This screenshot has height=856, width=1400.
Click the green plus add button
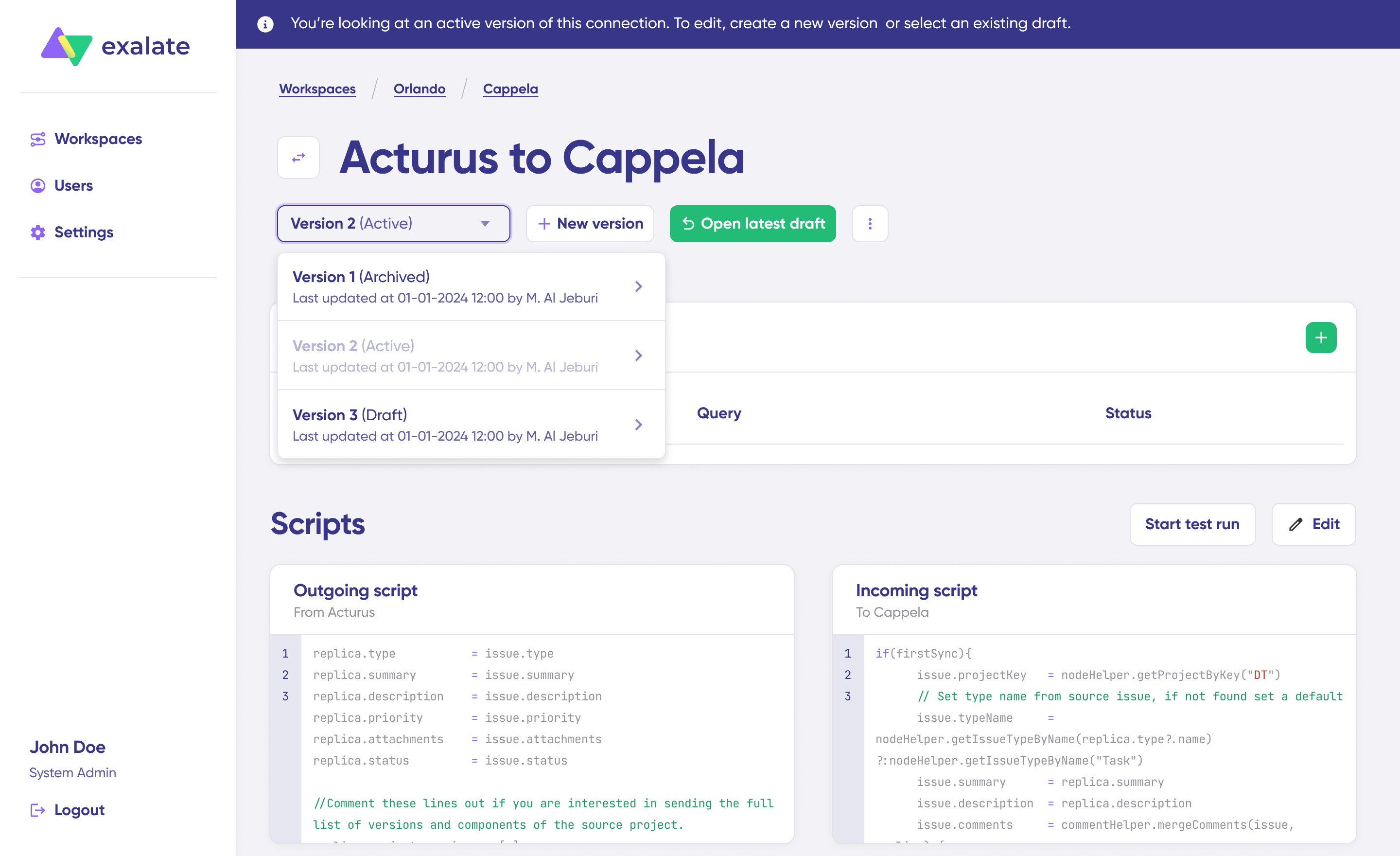pos(1320,338)
